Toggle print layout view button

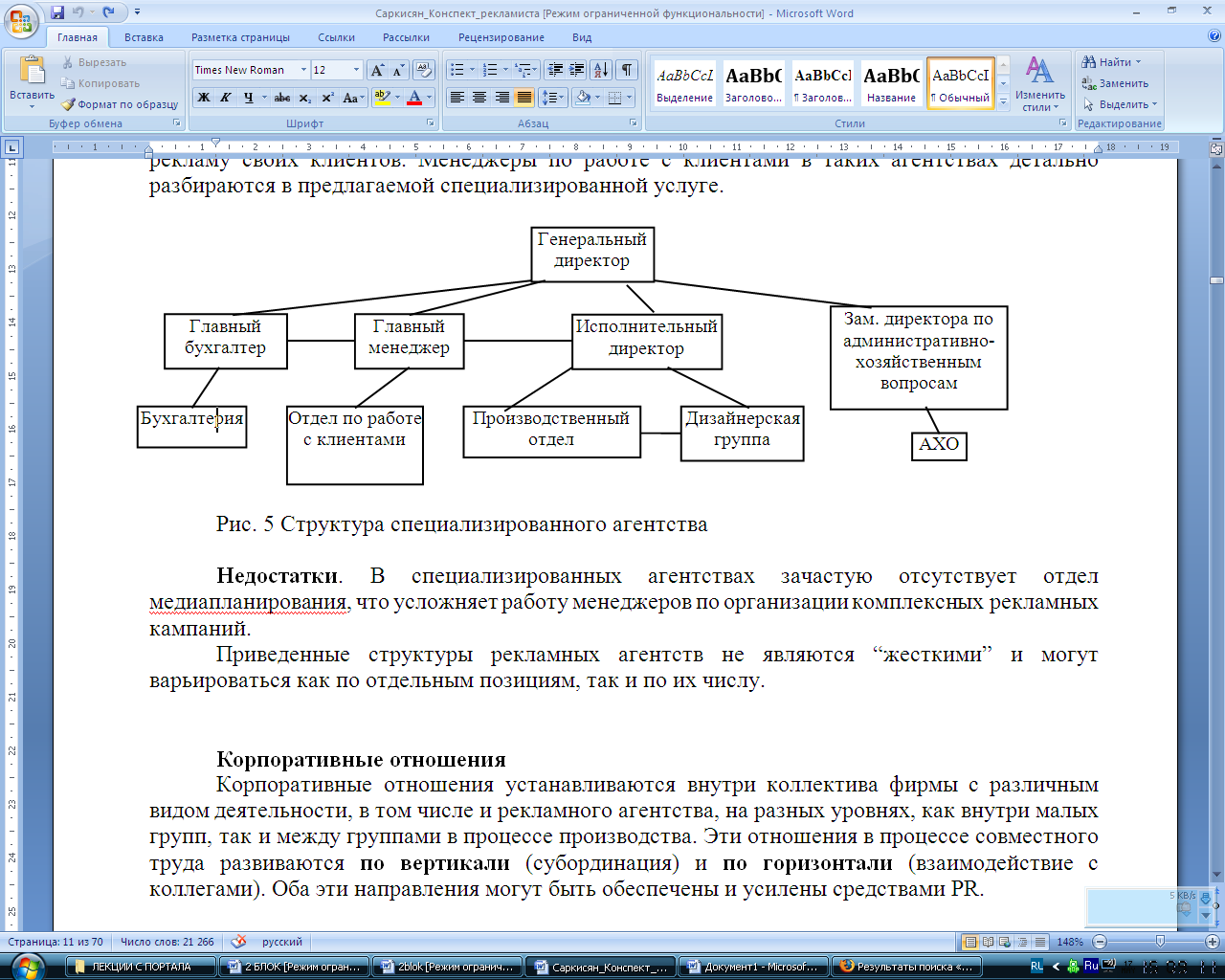tap(970, 942)
